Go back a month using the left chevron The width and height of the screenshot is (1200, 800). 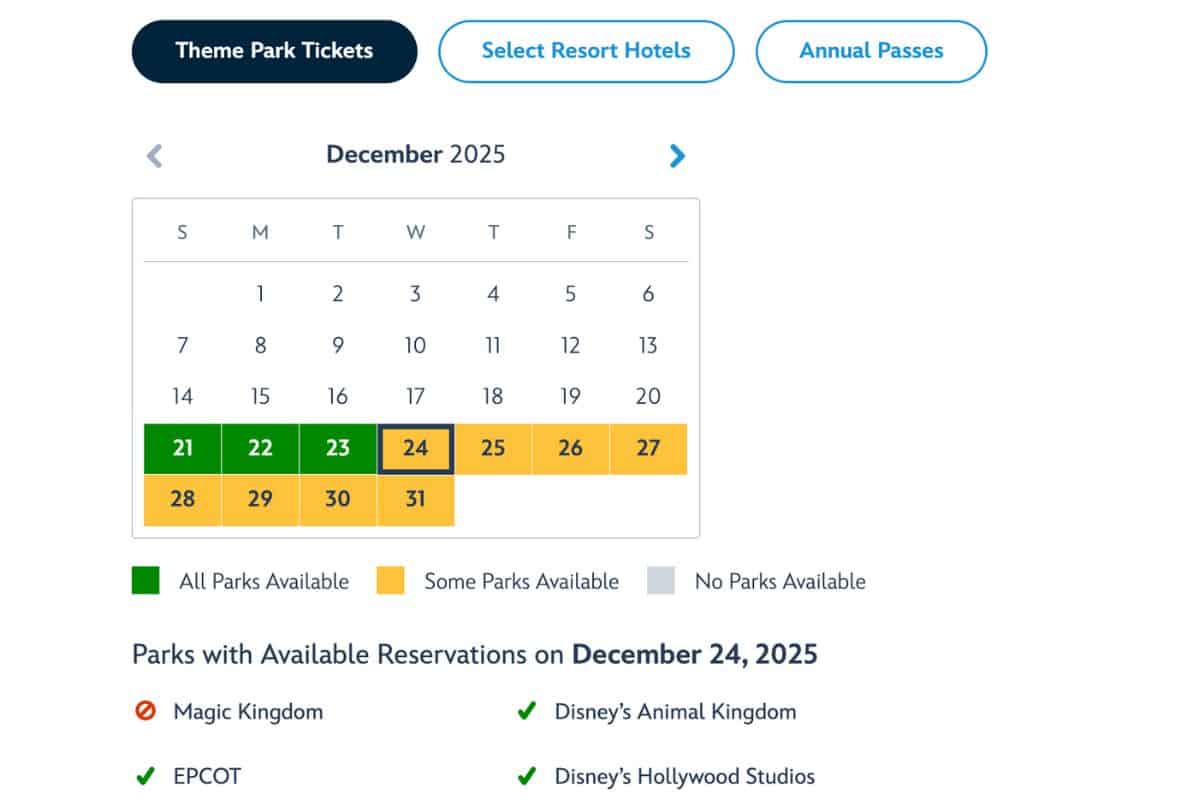tap(155, 156)
